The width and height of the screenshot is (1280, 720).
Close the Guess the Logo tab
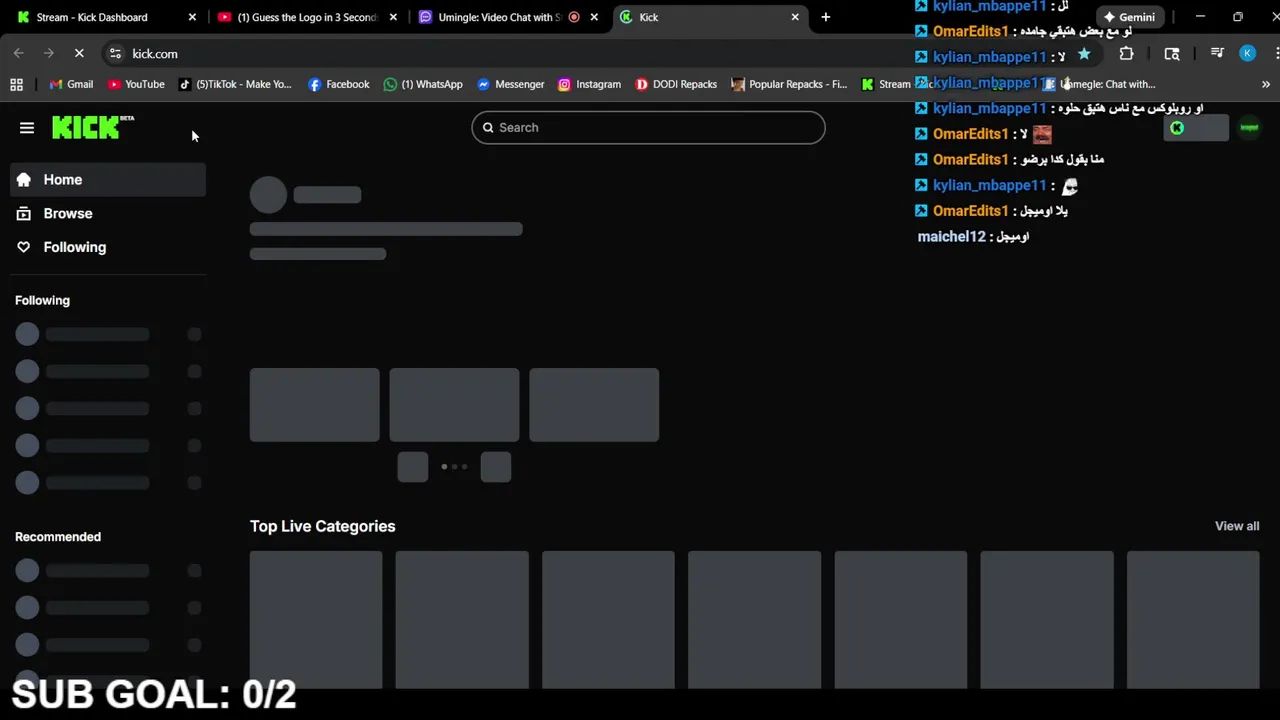pos(393,17)
